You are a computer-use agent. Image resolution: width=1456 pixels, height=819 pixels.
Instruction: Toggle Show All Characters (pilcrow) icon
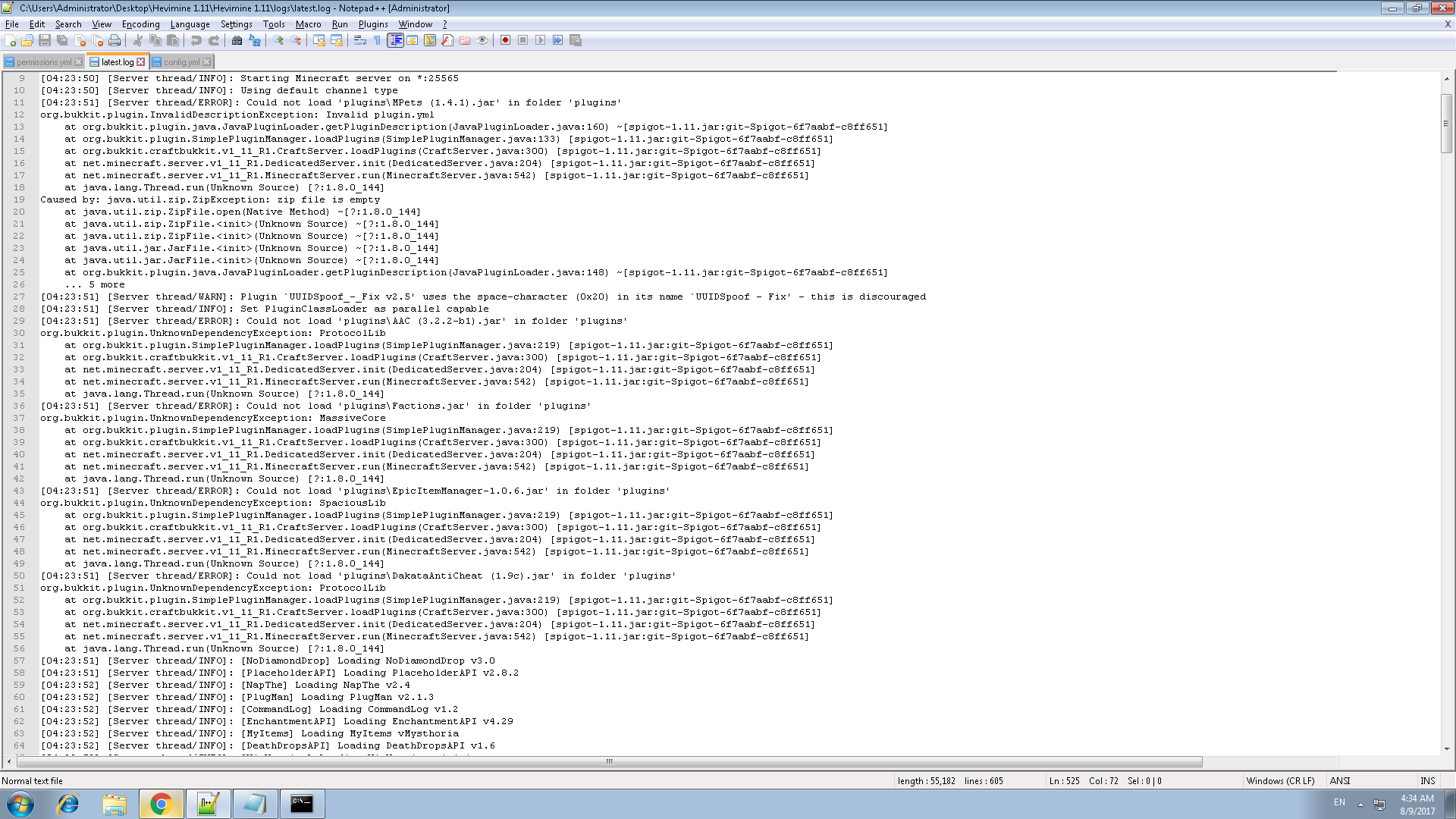[378, 40]
